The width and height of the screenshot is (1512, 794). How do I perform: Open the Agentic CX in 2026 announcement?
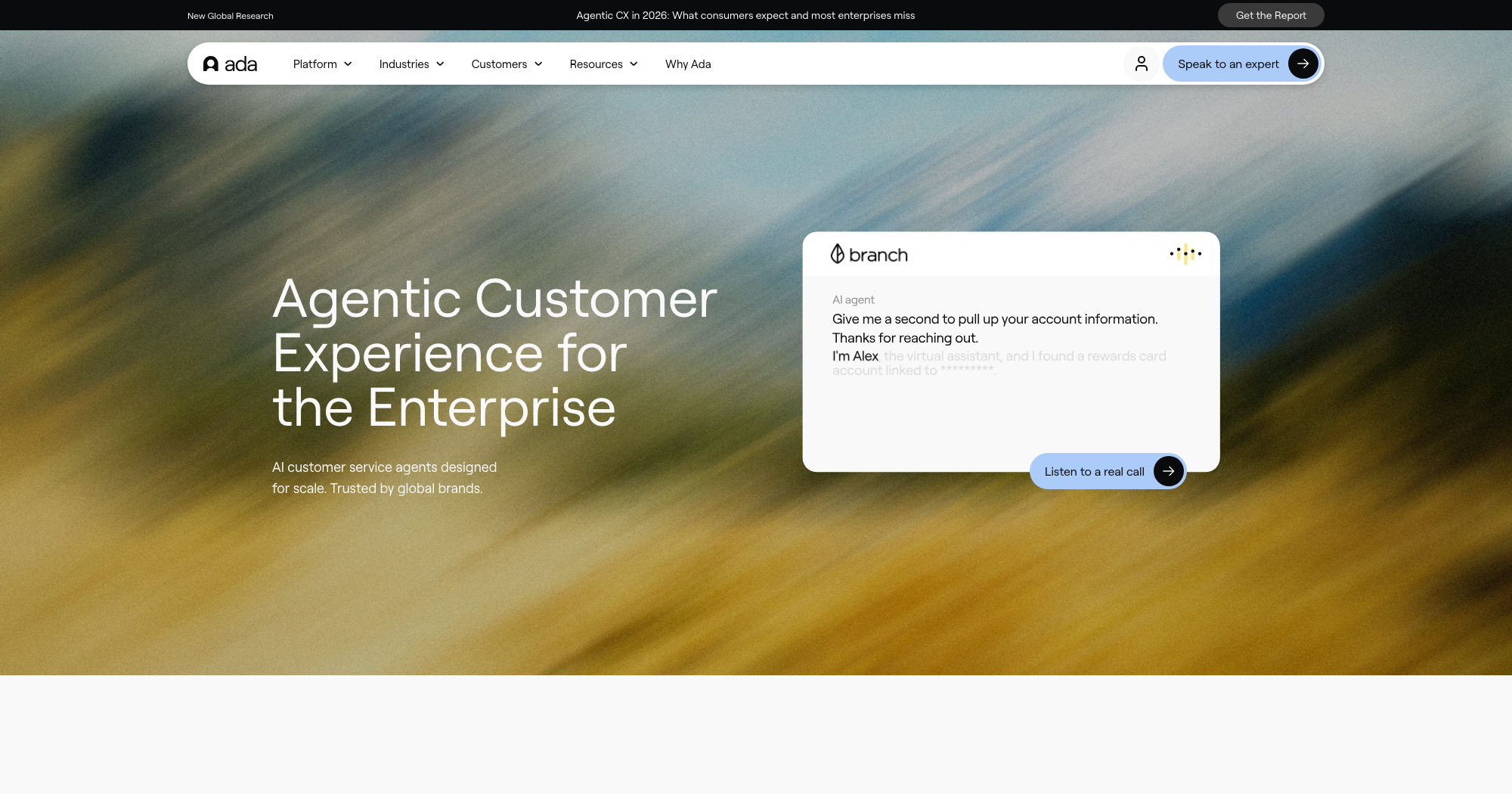pyautogui.click(x=745, y=15)
